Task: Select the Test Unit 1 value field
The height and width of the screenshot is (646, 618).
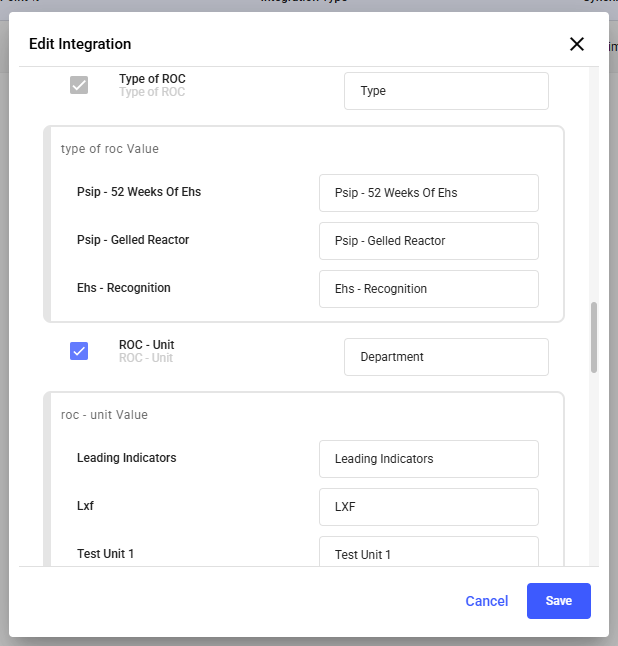Action: coord(429,551)
